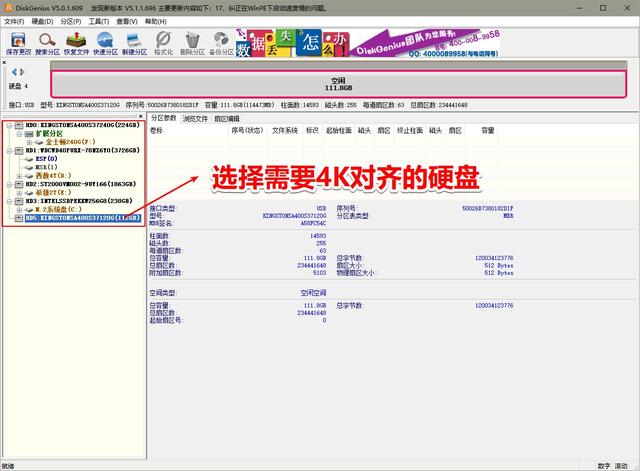
Task: Click the 容量 column header
Action: pyautogui.click(x=488, y=131)
